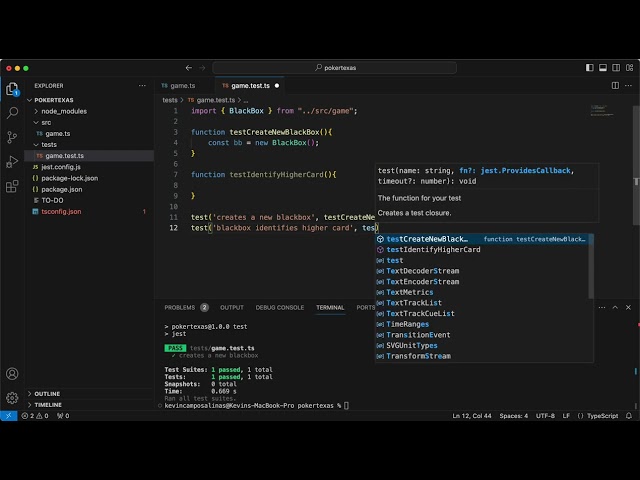Click the ports forwarded indicator in status bar
640x480 pixels.
(x=63, y=416)
